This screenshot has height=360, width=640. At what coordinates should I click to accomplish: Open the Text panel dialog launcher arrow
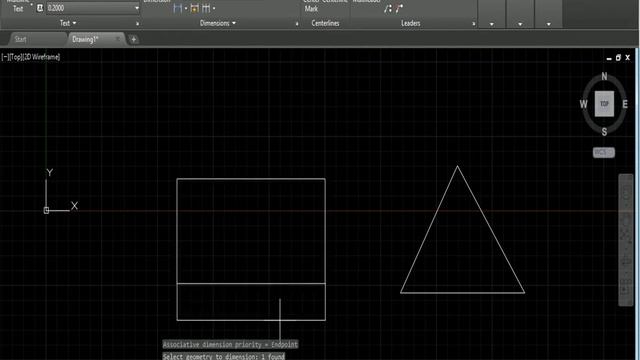[137, 24]
